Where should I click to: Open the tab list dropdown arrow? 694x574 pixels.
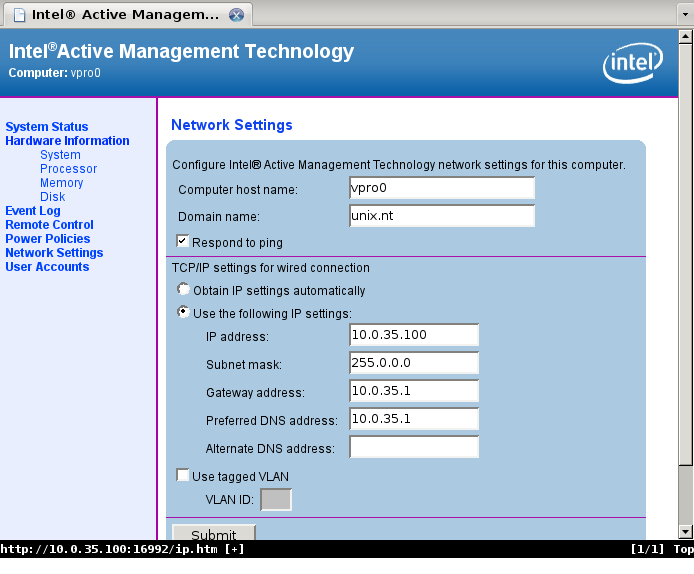tap(685, 14)
